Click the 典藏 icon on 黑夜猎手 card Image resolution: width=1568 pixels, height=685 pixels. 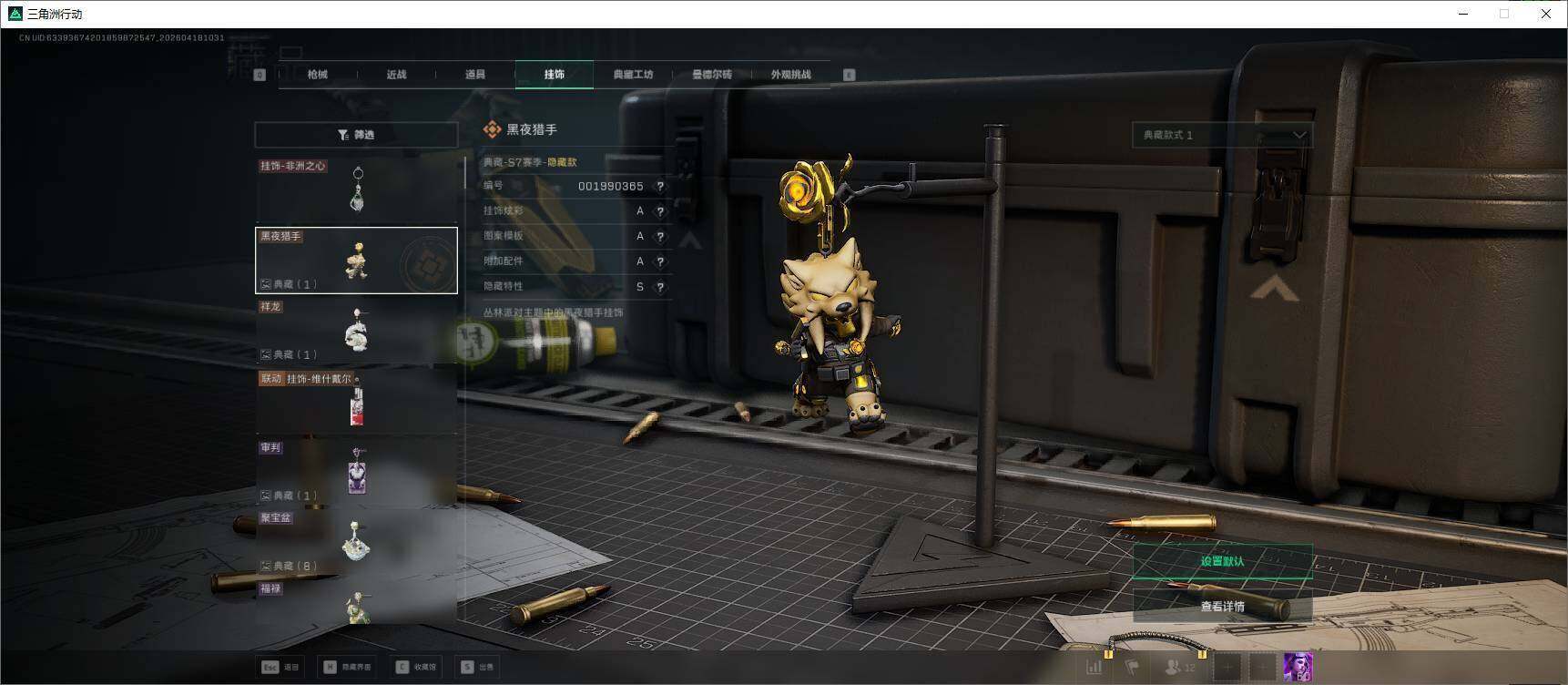(266, 284)
